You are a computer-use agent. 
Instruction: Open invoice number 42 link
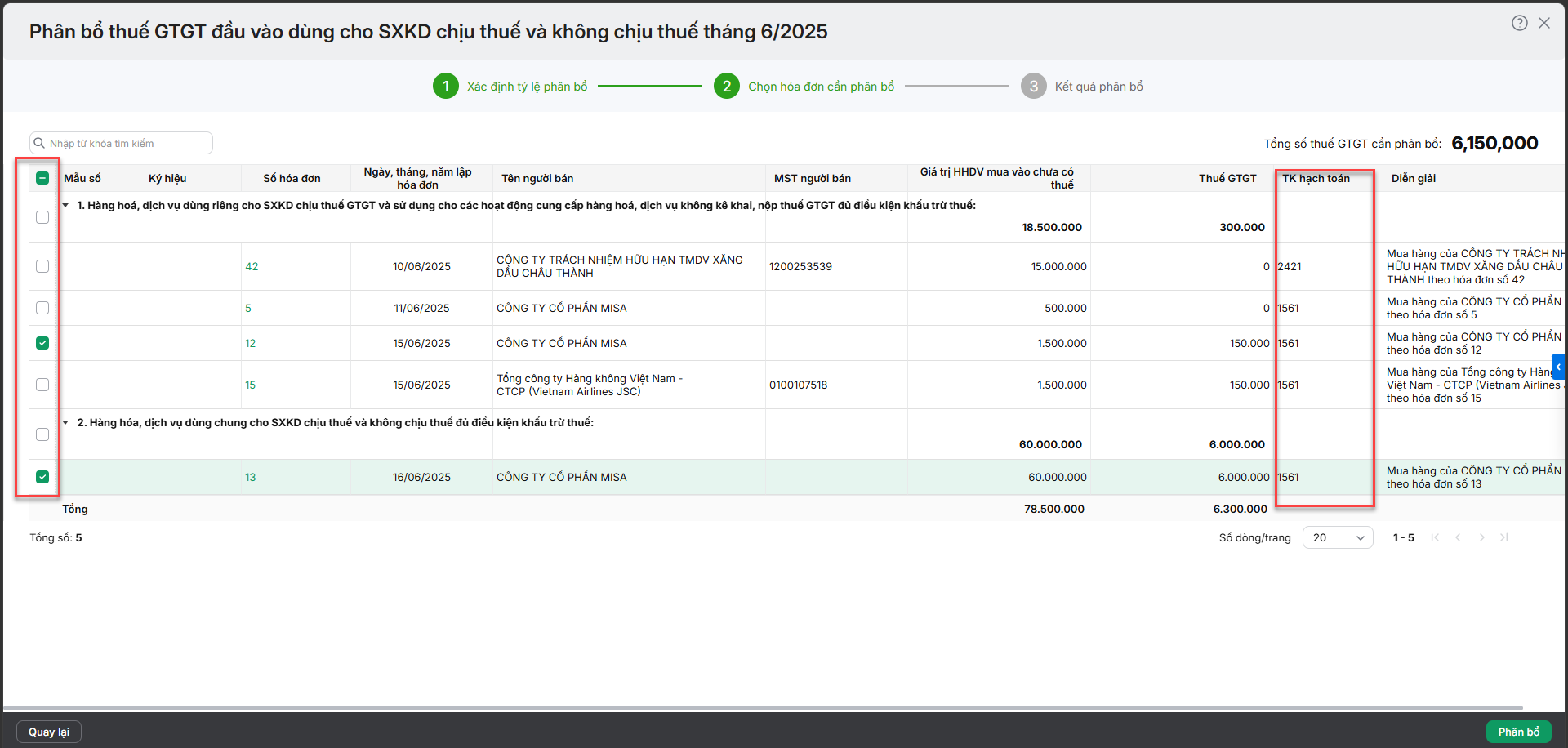(x=252, y=266)
